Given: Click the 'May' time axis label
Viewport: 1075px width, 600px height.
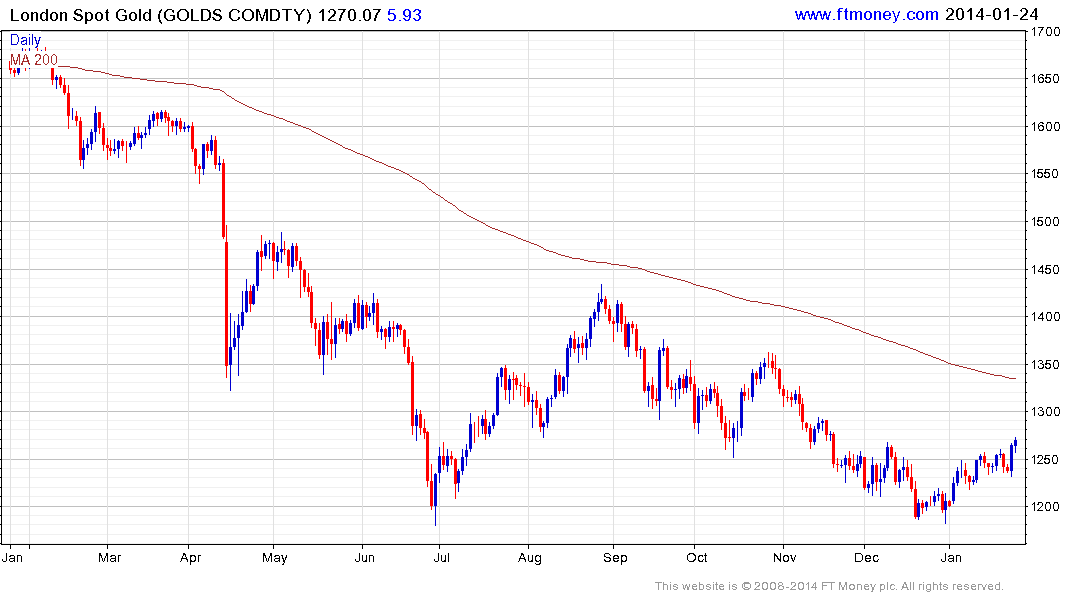Looking at the screenshot, I should pyautogui.click(x=275, y=558).
